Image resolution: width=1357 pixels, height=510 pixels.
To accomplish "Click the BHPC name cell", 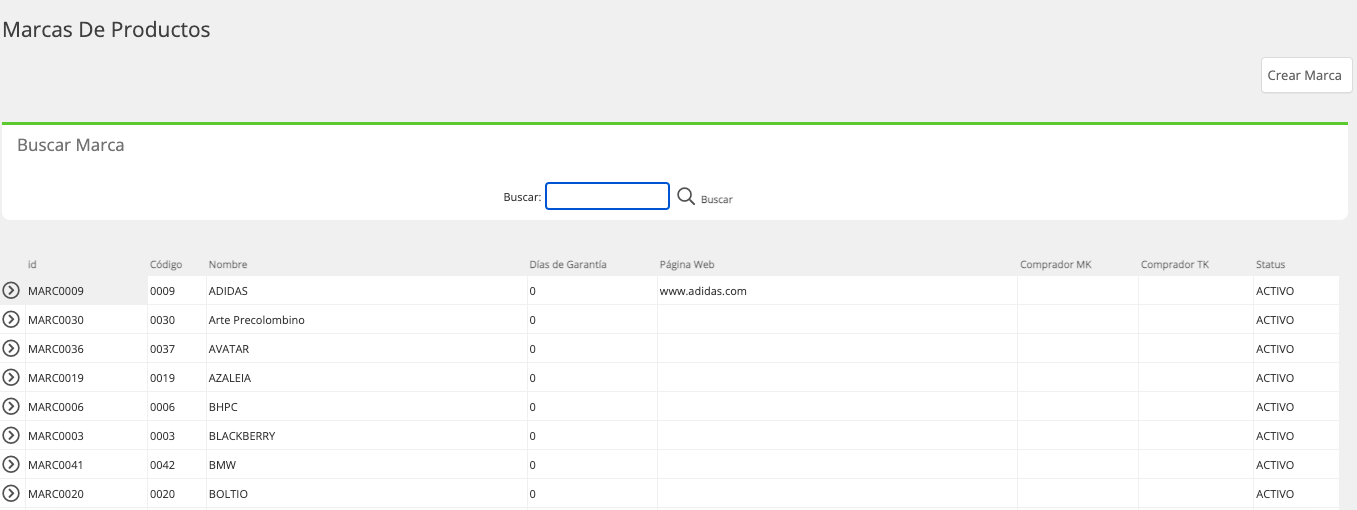I will click(x=367, y=407).
